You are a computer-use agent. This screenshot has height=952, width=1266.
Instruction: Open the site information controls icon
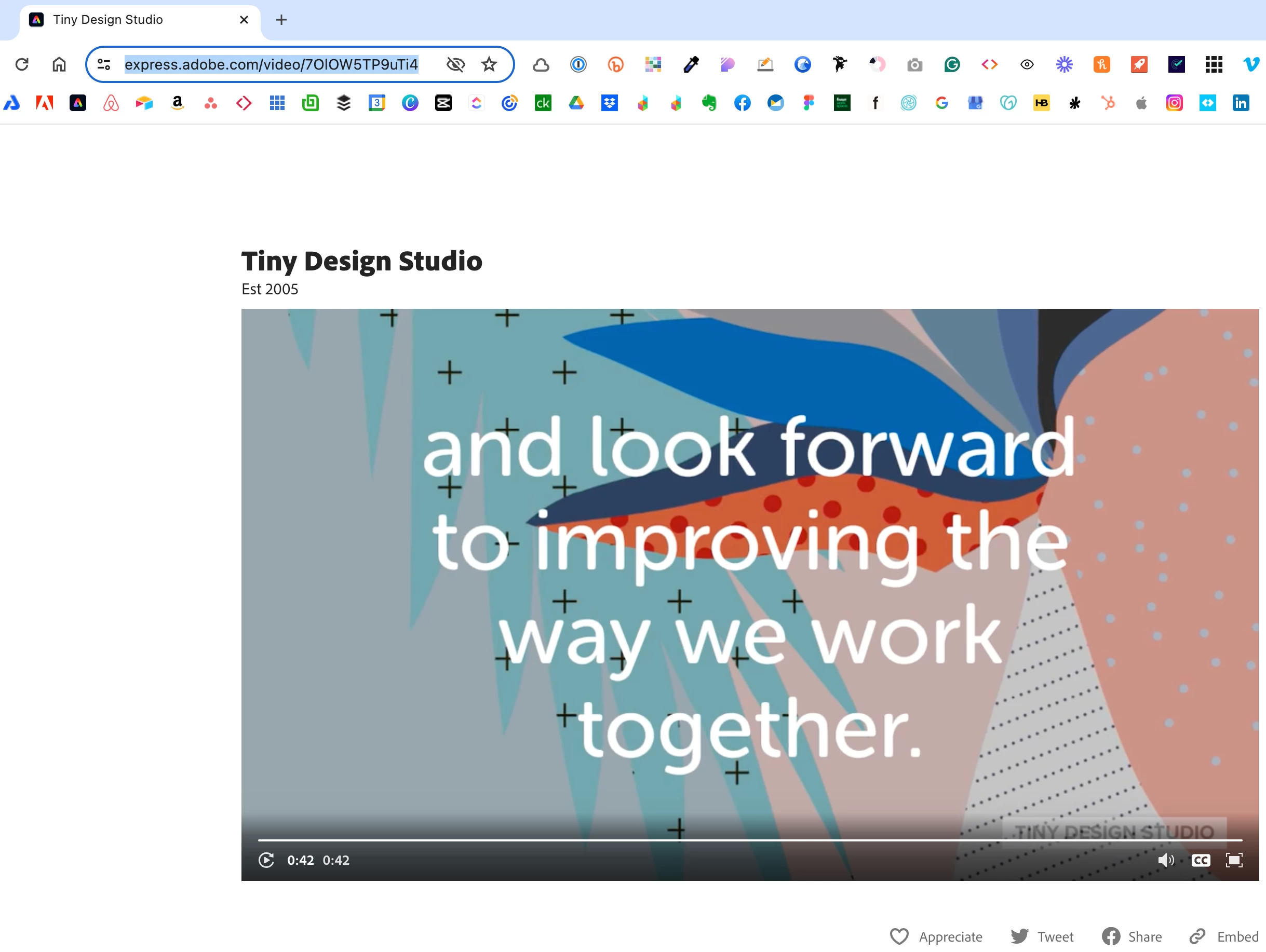click(x=103, y=65)
